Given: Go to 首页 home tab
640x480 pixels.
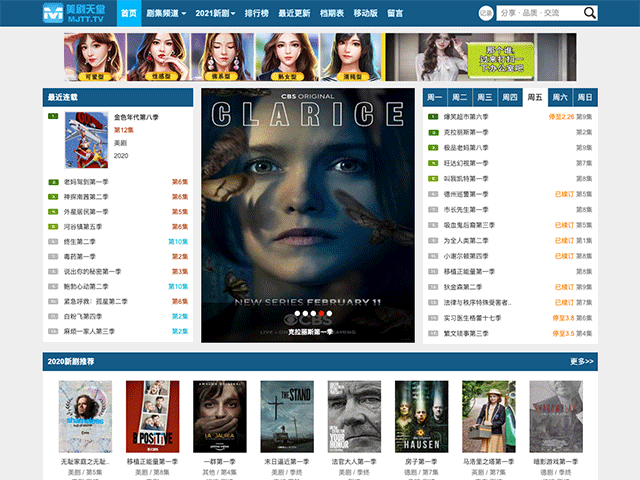Looking at the screenshot, I should pos(129,13).
